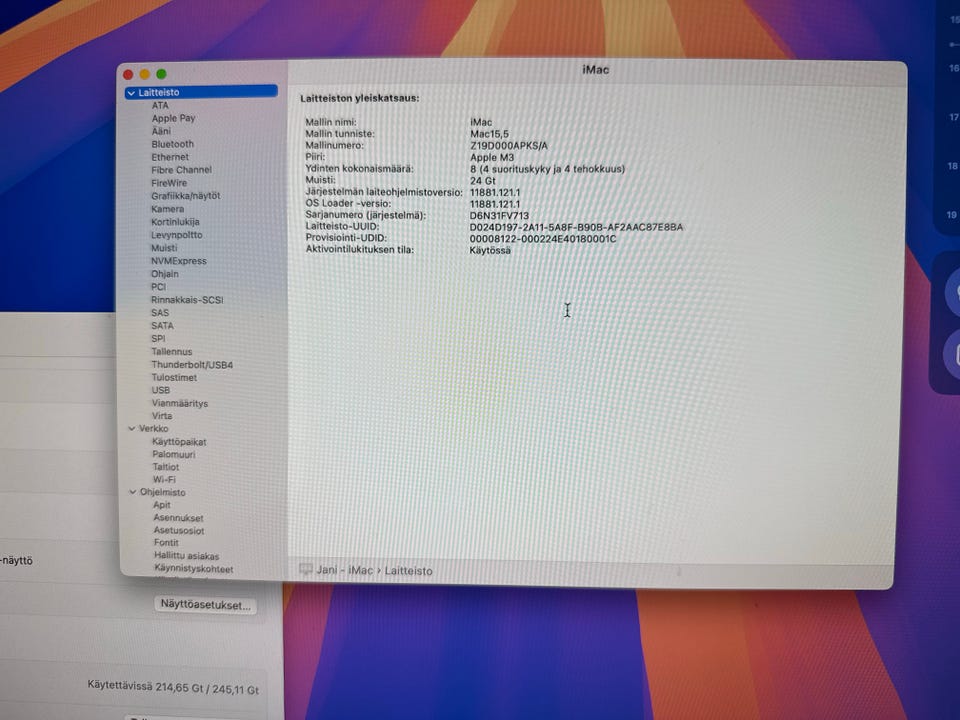Select Fontit under Ohjelmisto
This screenshot has width=960, height=720.
166,543
